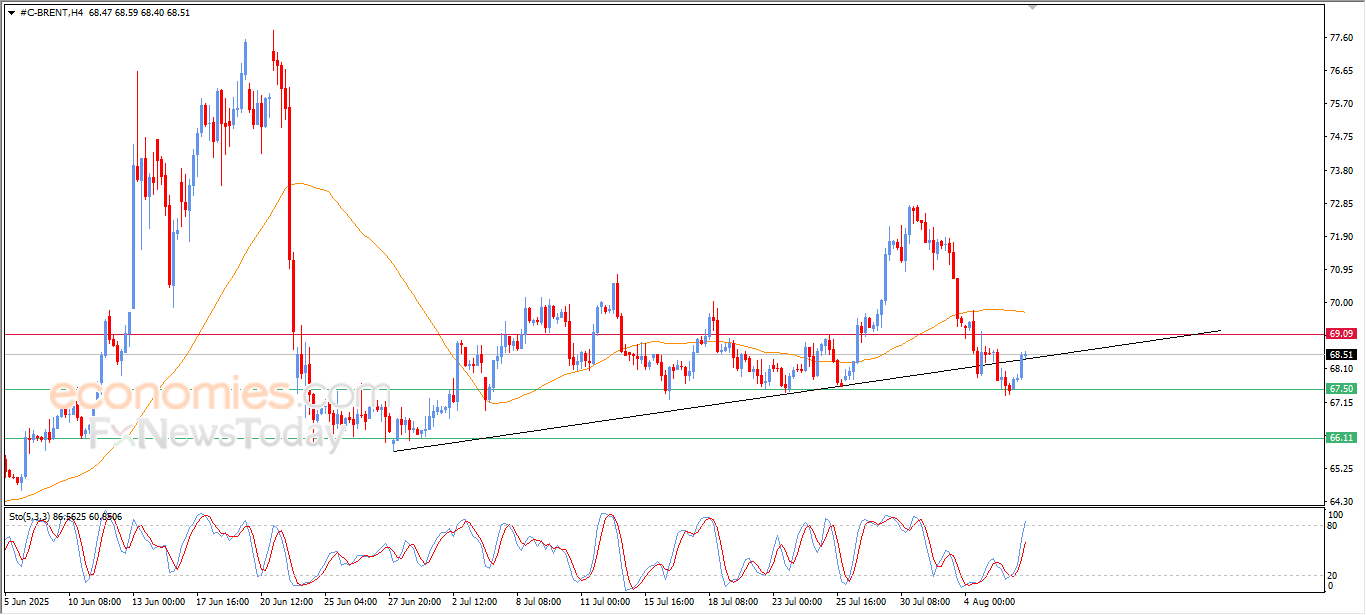1366x615 pixels.
Task: Click the 17 Jun 16:00 time label
Action: (x=222, y=602)
